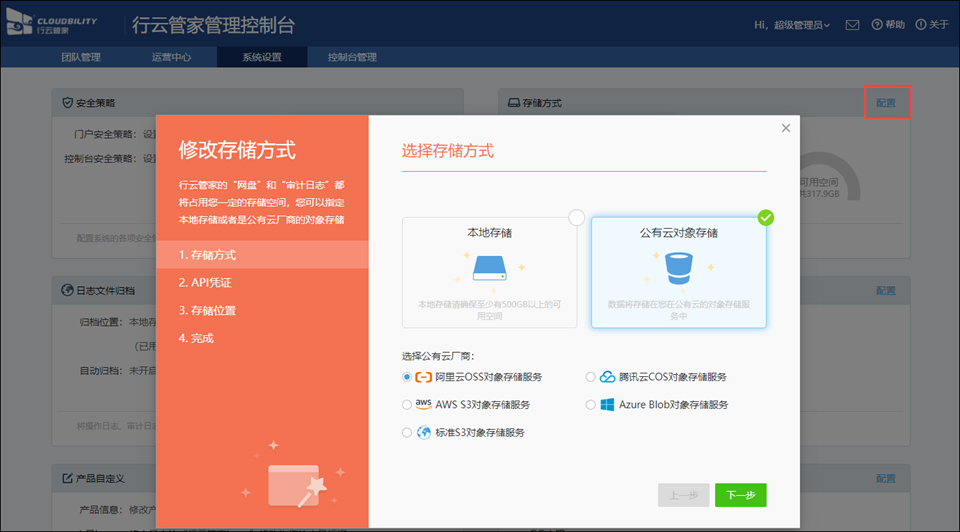Click the public cloud bucket icon
Viewport: 960px width, 532px height.
[x=678, y=267]
